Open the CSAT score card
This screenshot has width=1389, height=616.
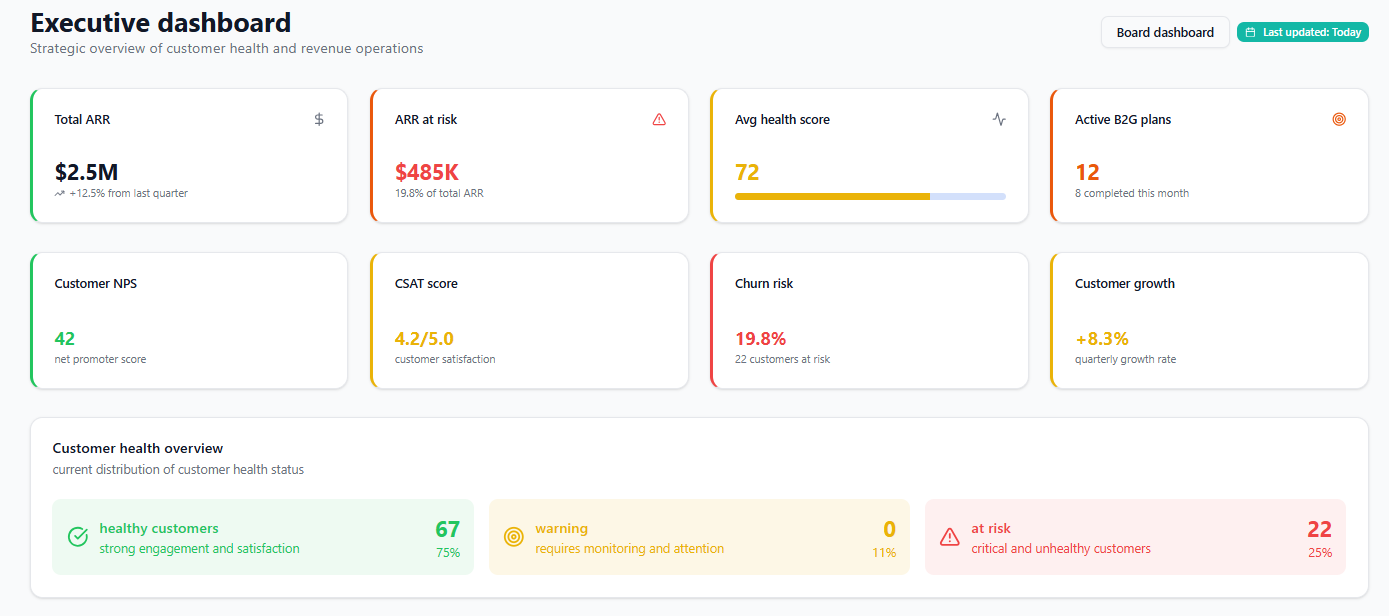click(529, 320)
